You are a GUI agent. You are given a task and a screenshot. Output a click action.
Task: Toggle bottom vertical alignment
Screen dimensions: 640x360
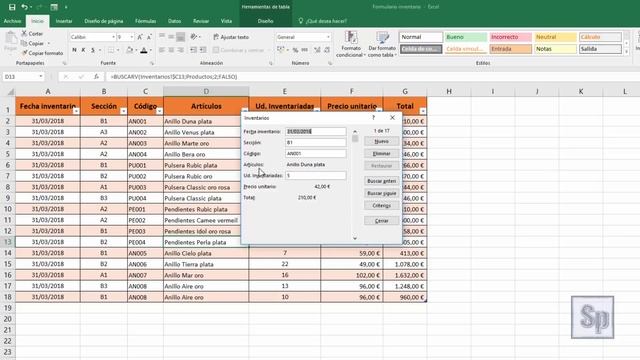tap(180, 37)
